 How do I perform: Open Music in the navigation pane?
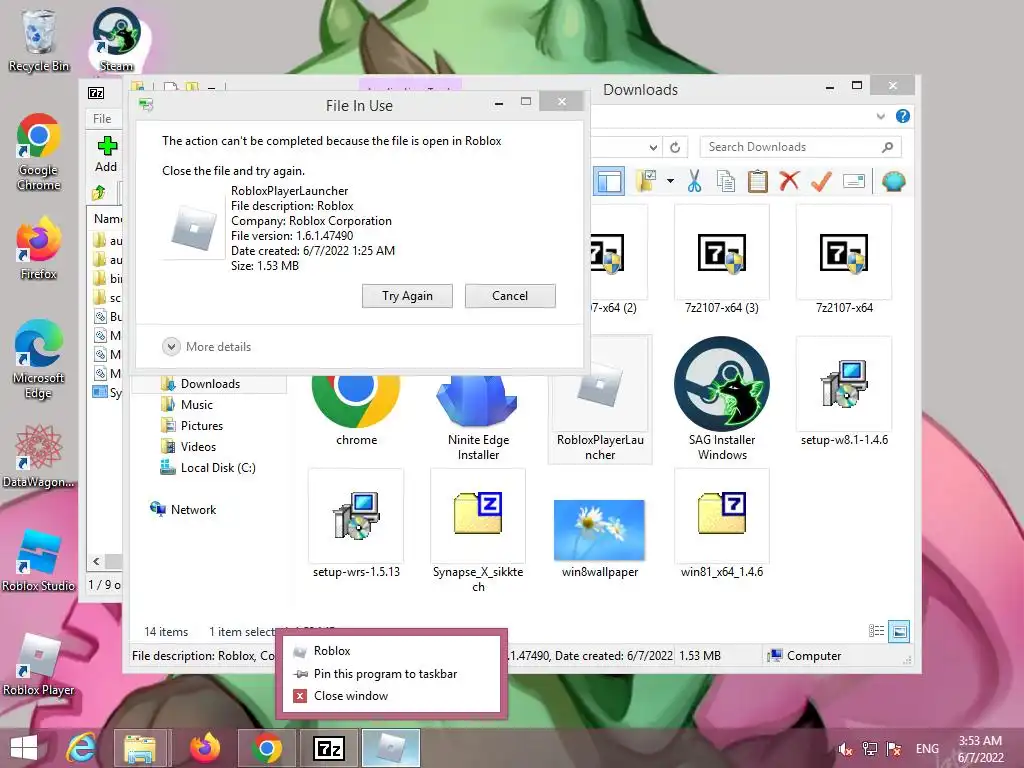[197, 405]
